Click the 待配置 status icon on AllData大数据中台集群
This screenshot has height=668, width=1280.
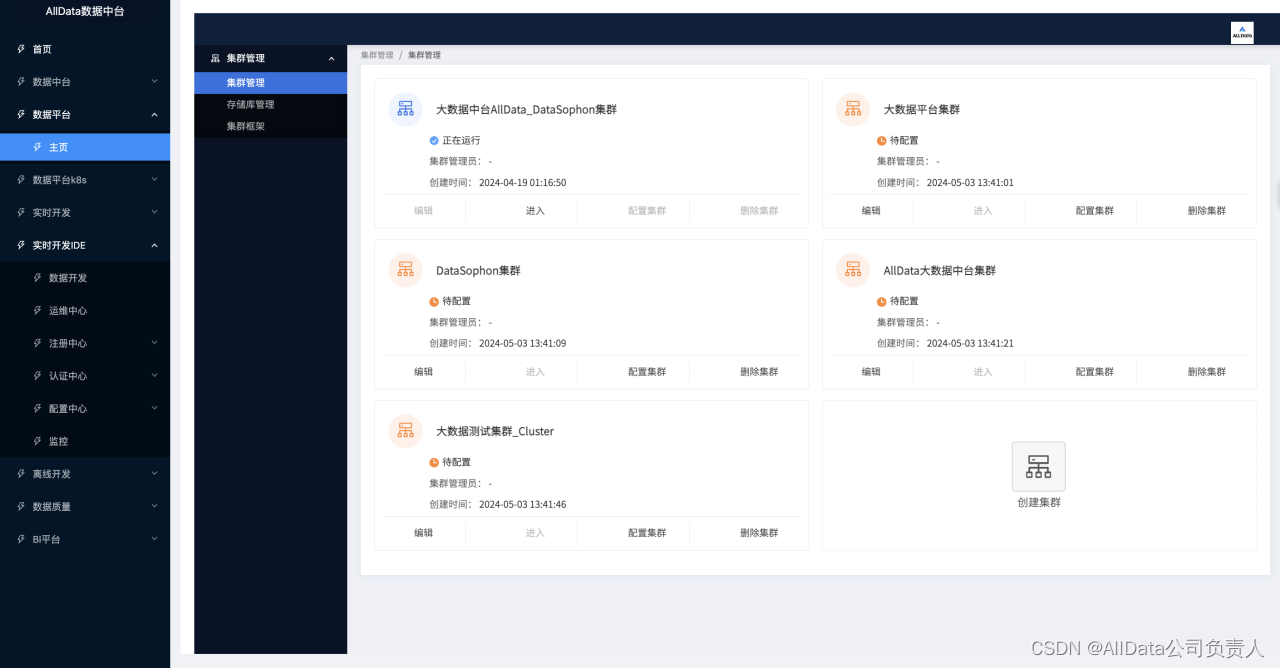point(882,302)
